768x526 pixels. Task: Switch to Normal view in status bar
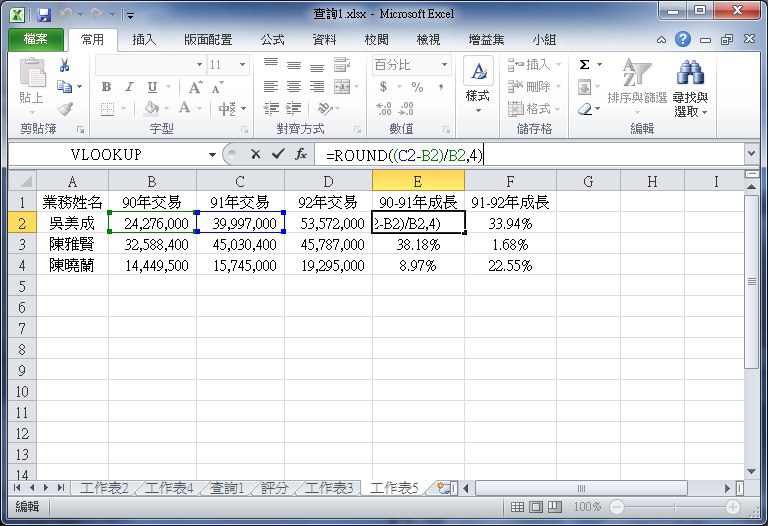pos(516,507)
